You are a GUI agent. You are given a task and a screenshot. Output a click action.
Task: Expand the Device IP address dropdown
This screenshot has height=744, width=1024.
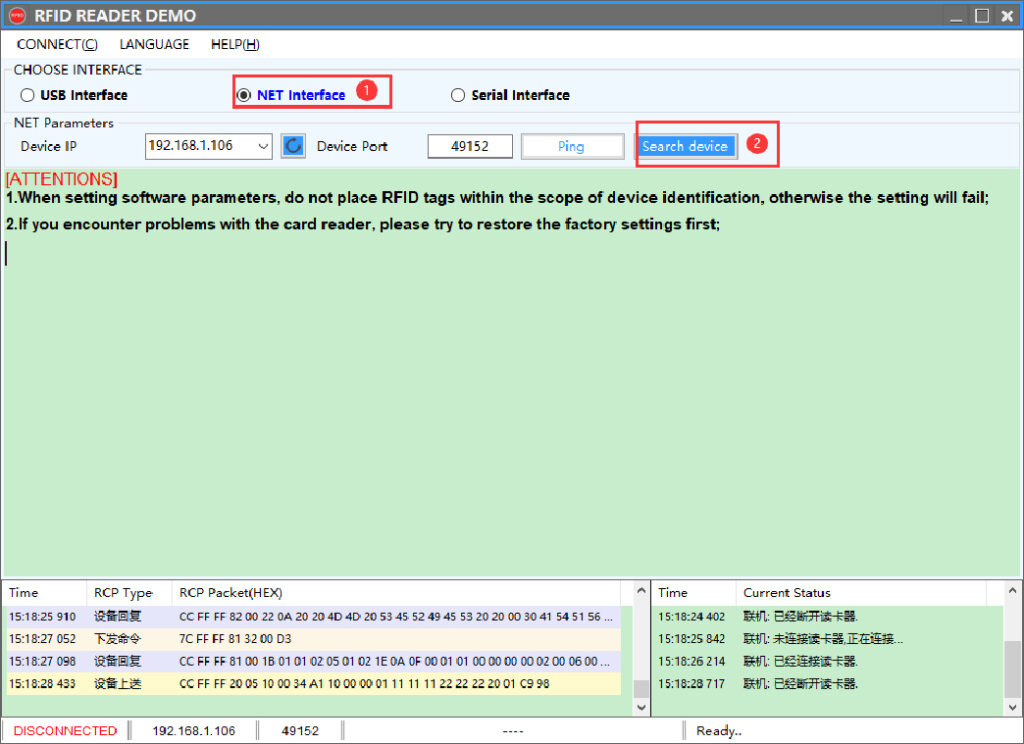click(x=263, y=146)
